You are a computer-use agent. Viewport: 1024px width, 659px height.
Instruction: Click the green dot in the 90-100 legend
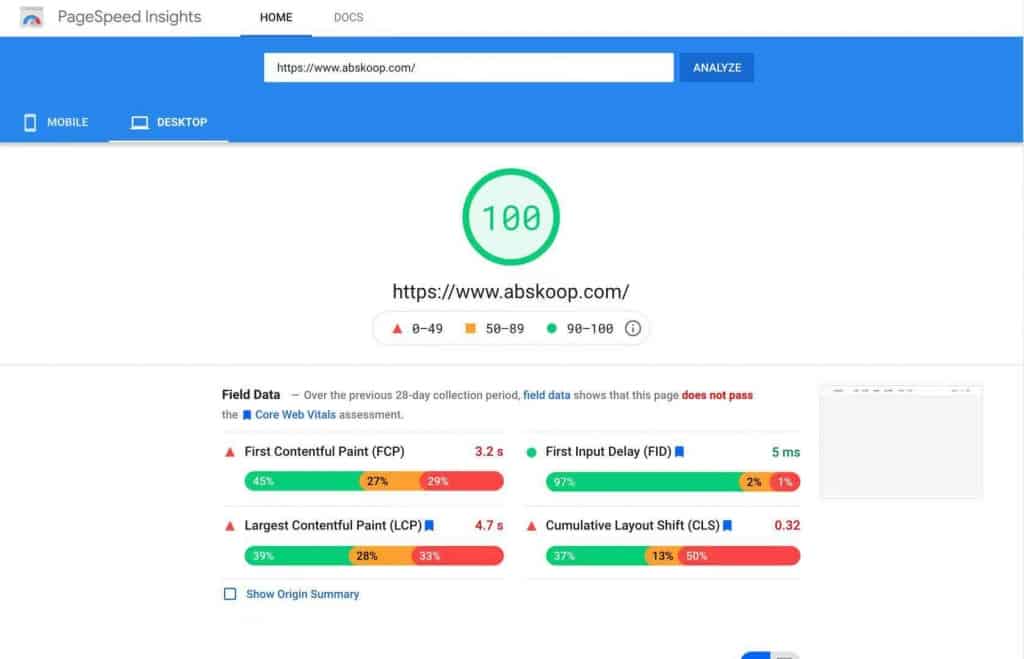pyautogui.click(x=553, y=327)
